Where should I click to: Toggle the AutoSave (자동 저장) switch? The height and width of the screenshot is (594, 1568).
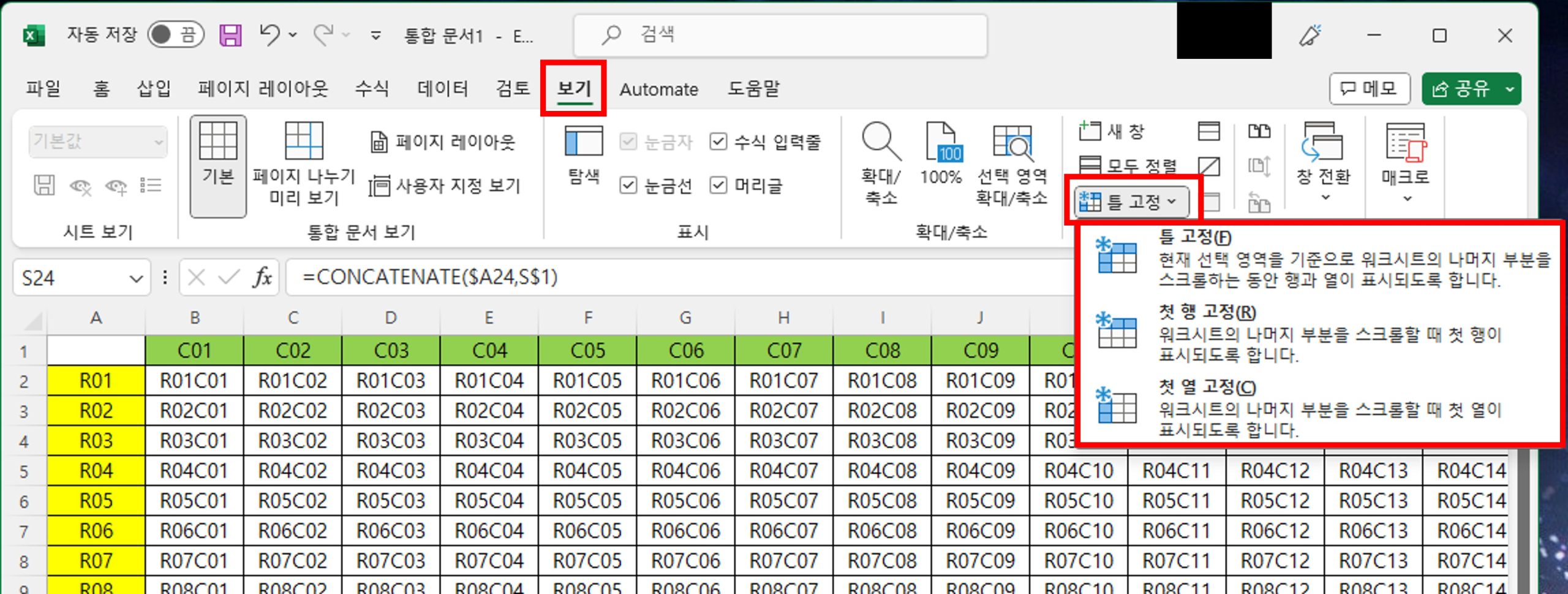point(175,35)
